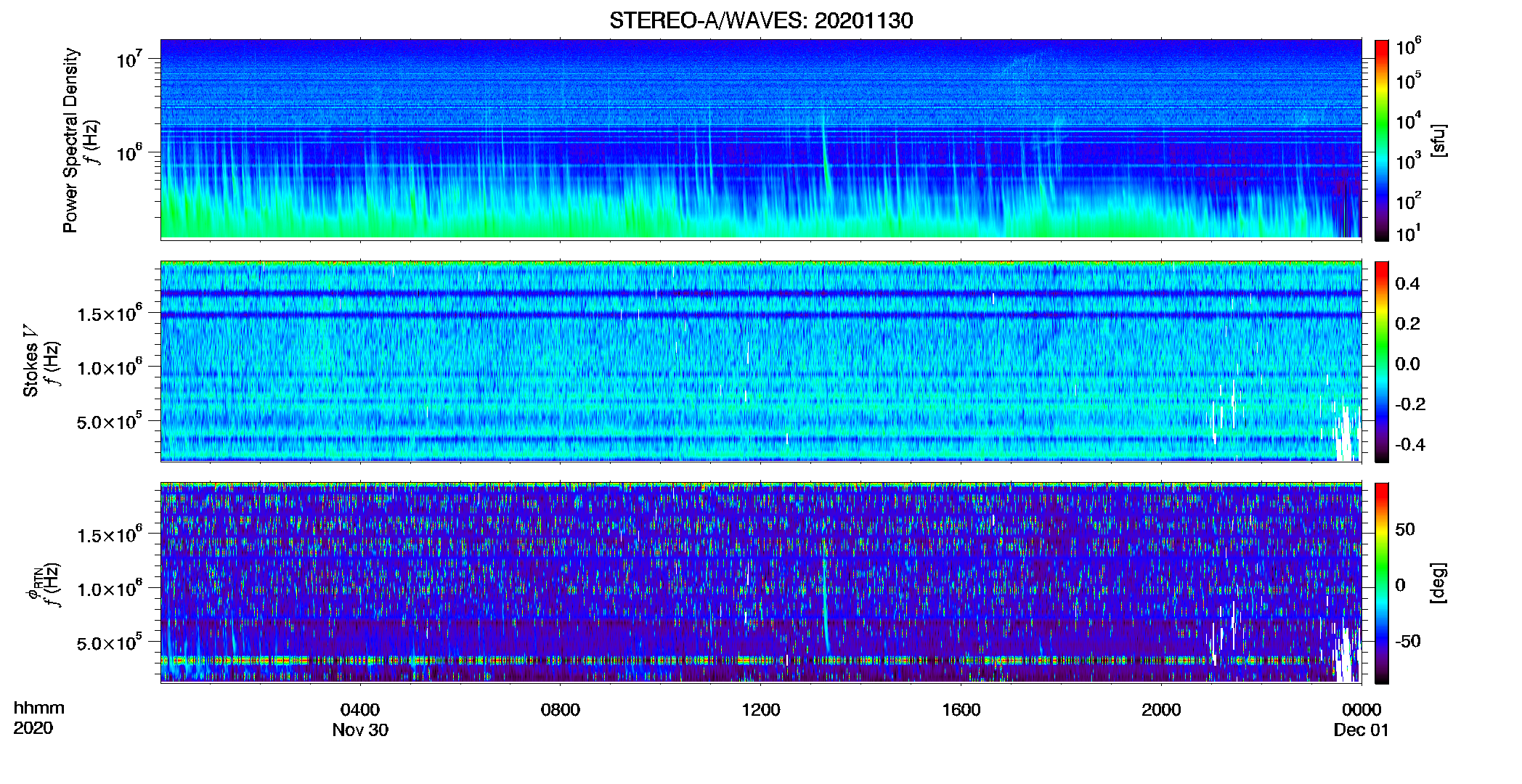
Task: Click the 10^3 value on sfu colorbar
Action: [x=1409, y=161]
